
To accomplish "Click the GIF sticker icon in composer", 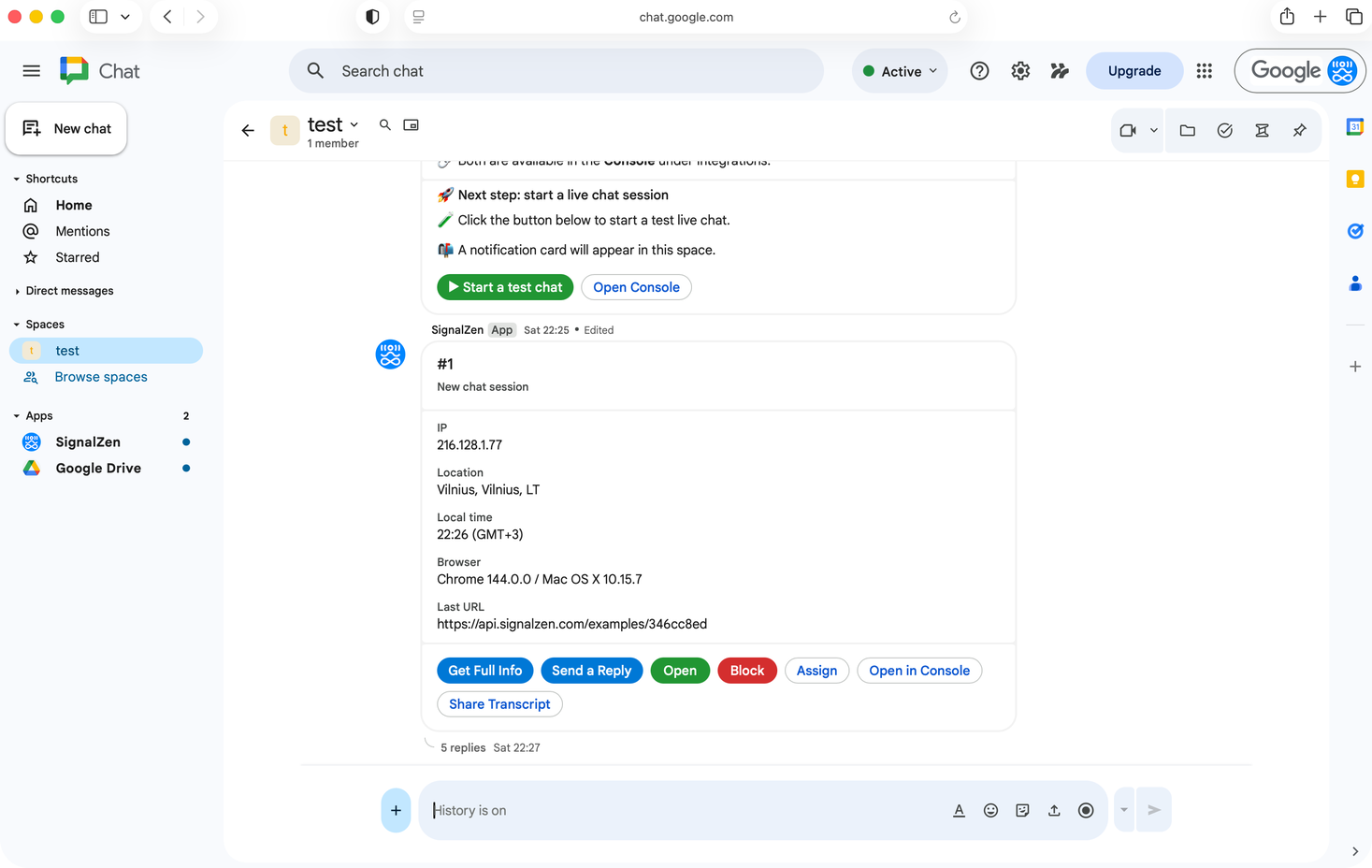I will click(1022, 811).
